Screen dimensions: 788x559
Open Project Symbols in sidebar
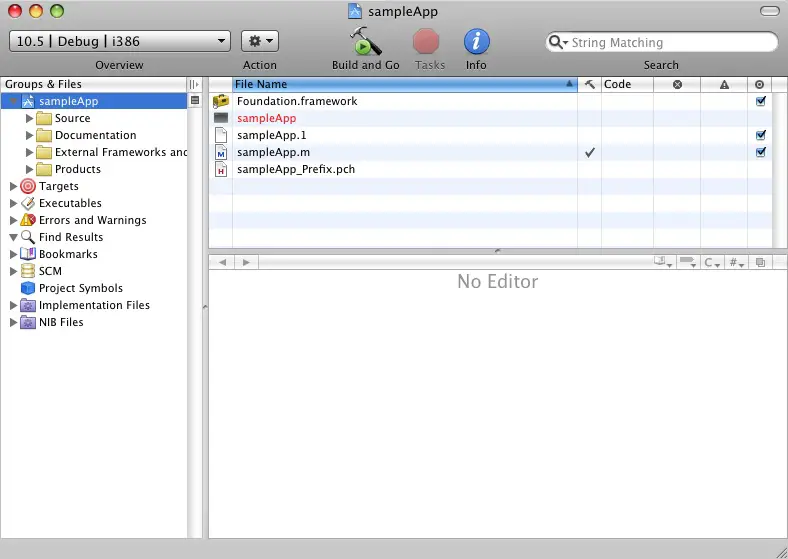(x=80, y=288)
